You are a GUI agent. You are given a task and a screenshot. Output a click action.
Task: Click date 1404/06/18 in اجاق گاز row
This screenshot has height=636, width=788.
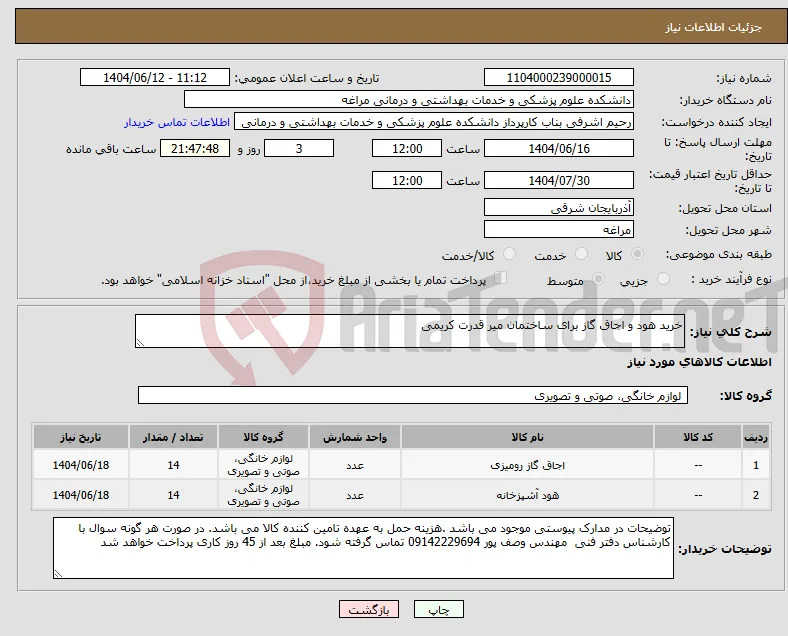(81, 465)
